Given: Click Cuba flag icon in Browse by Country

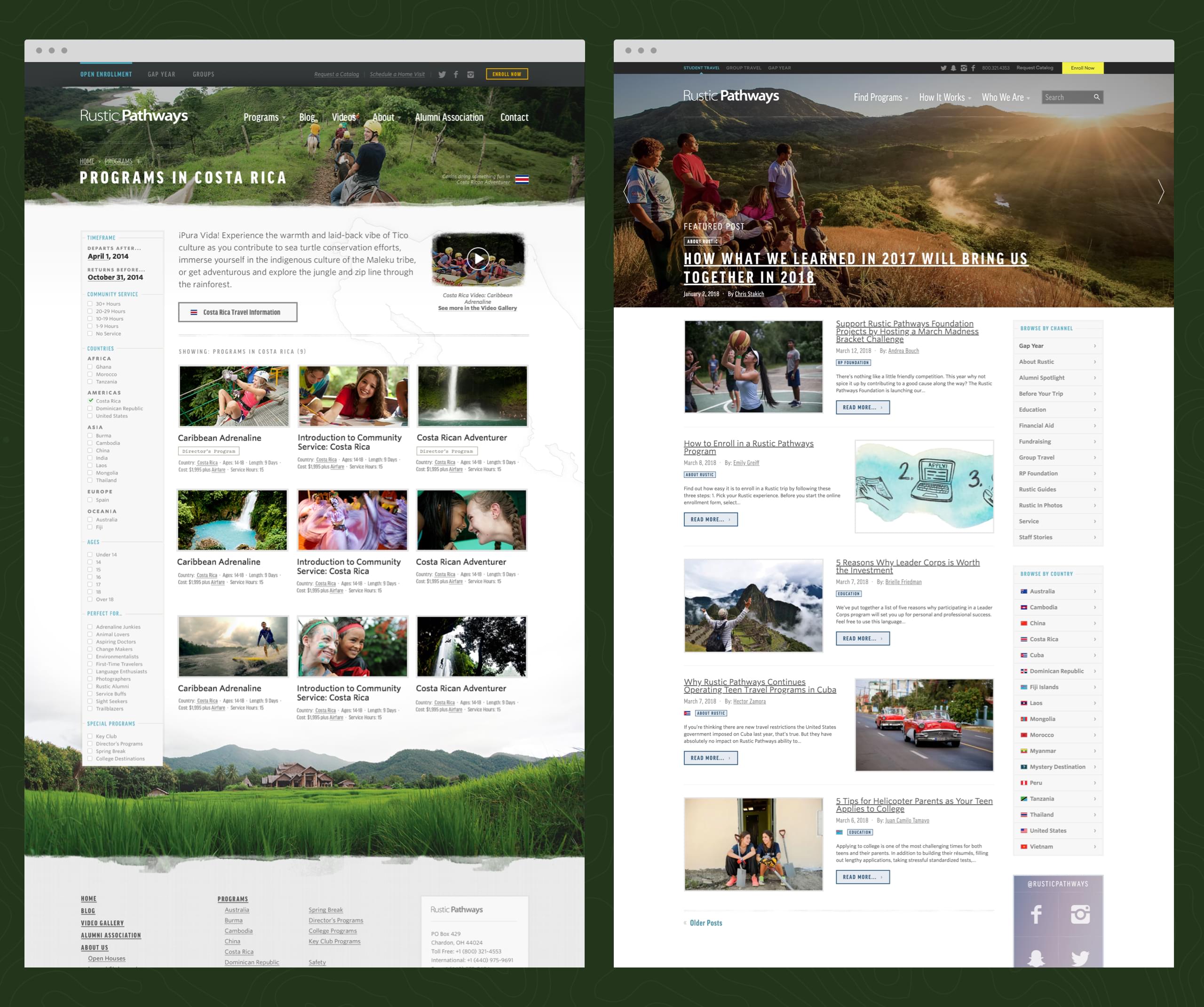Looking at the screenshot, I should coord(1023,655).
